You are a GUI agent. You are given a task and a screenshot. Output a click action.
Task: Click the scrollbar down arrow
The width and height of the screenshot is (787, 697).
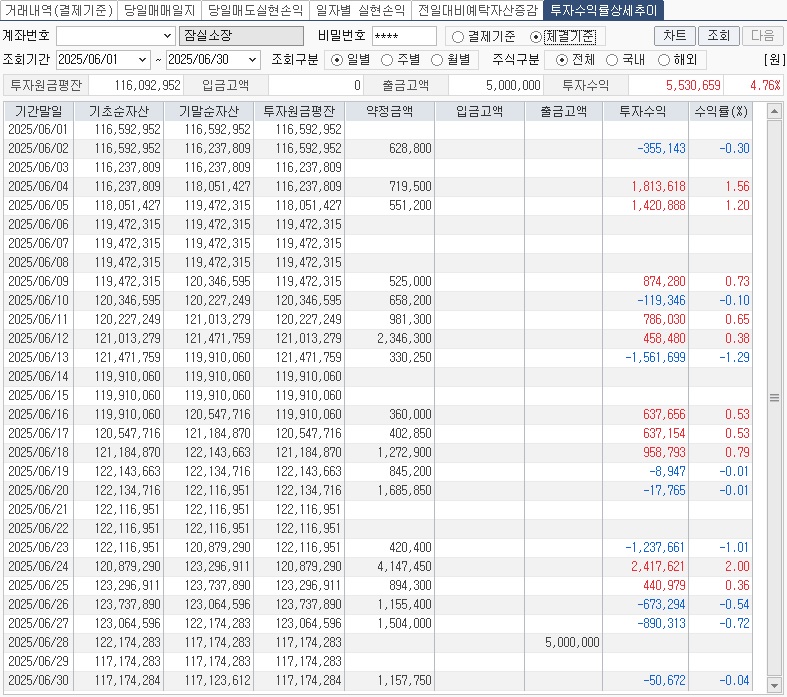coord(773,685)
